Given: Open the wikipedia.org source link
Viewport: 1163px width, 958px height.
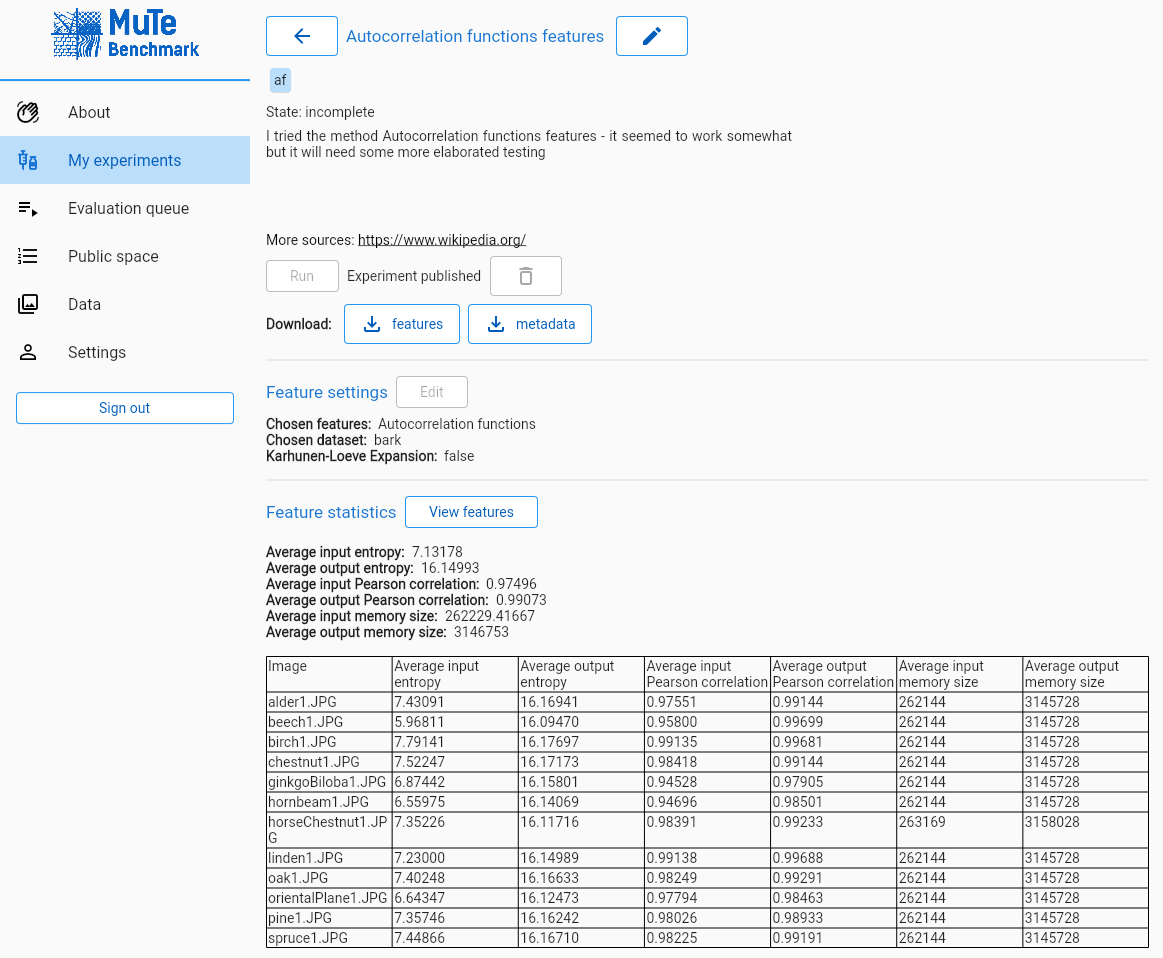Looking at the screenshot, I should (x=441, y=240).
